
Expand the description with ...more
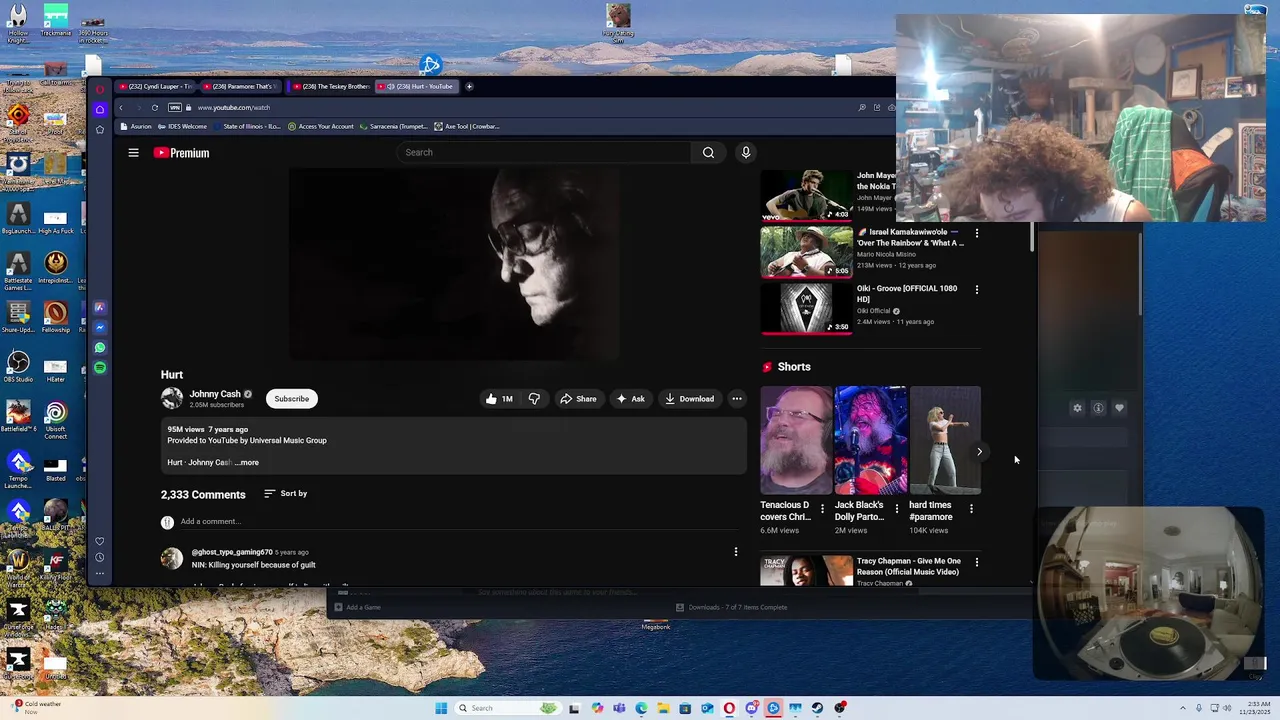tap(247, 463)
